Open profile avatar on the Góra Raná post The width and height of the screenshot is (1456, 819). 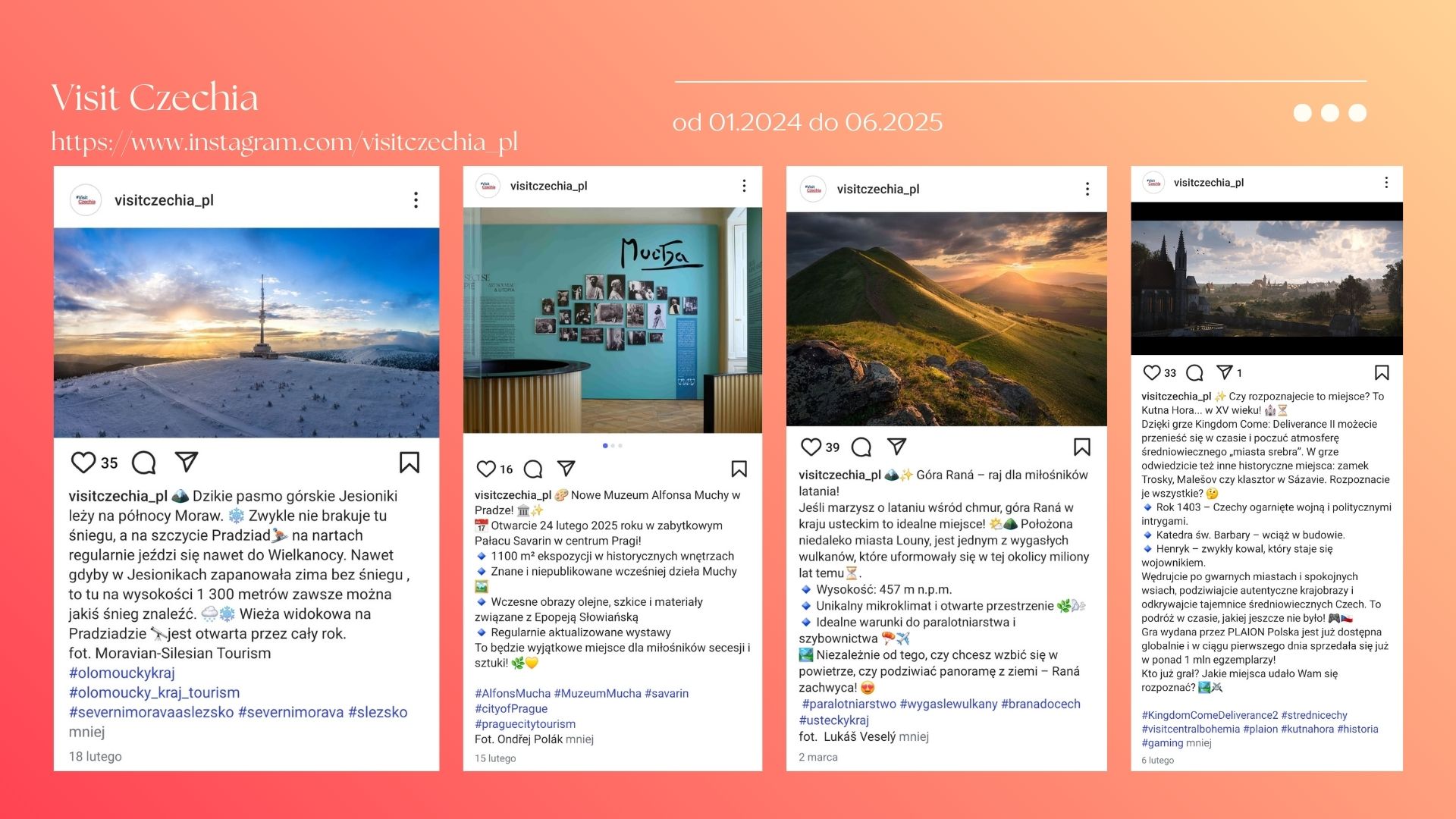point(813,189)
